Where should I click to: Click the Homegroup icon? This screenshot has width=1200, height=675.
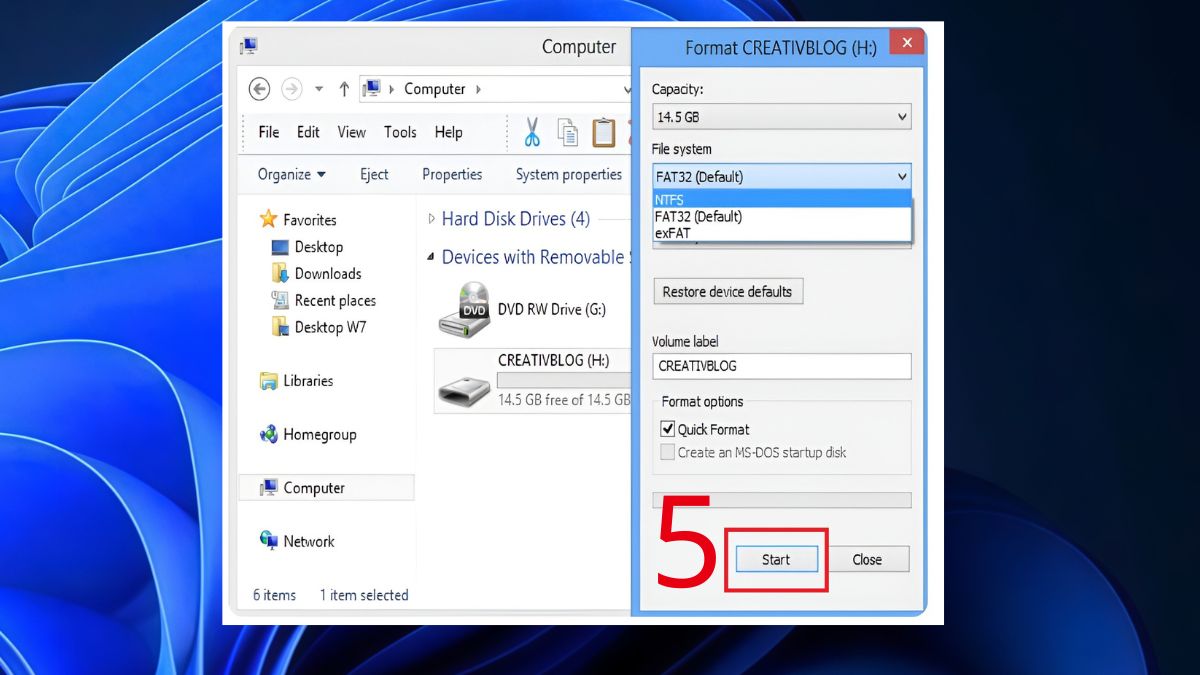point(268,434)
